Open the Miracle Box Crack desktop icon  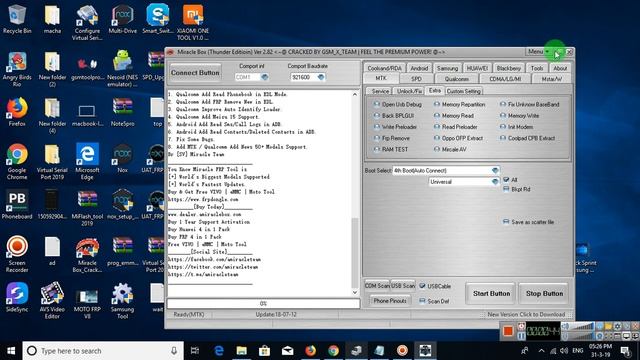click(x=87, y=255)
